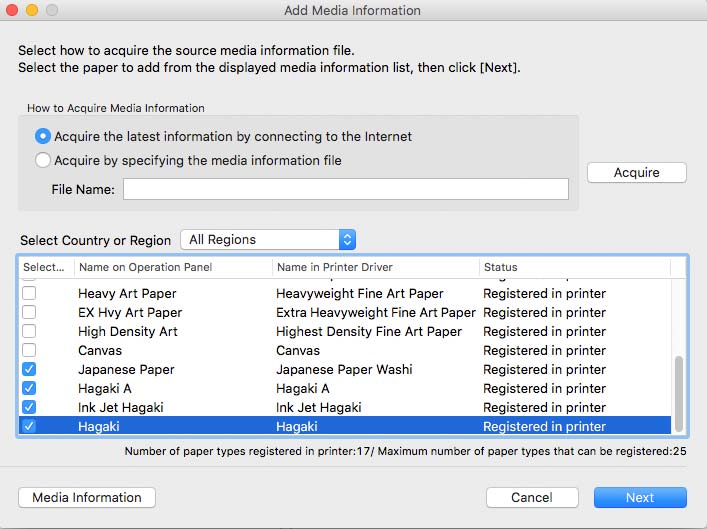This screenshot has height=529, width=707.
Task: Click the registered paper types count text
Action: (x=405, y=451)
